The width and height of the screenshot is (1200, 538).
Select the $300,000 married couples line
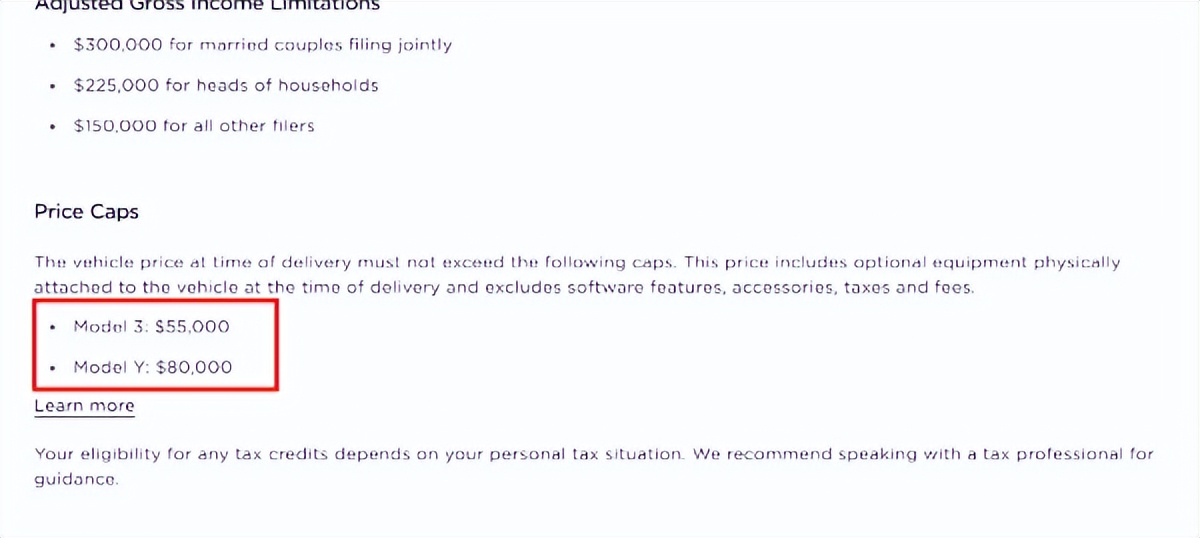coord(262,45)
